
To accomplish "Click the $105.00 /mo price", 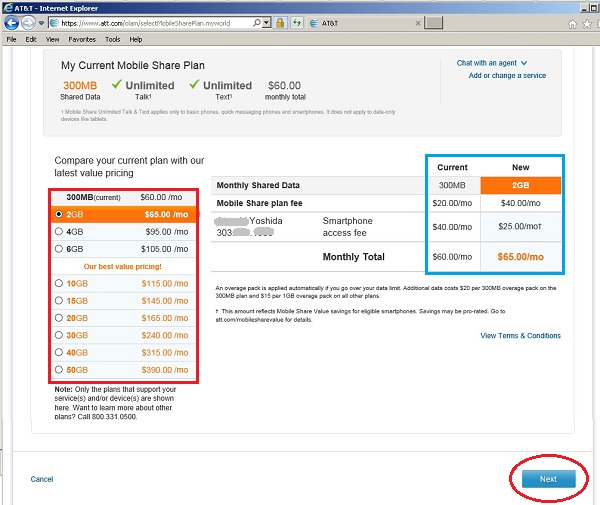I will coord(165,249).
